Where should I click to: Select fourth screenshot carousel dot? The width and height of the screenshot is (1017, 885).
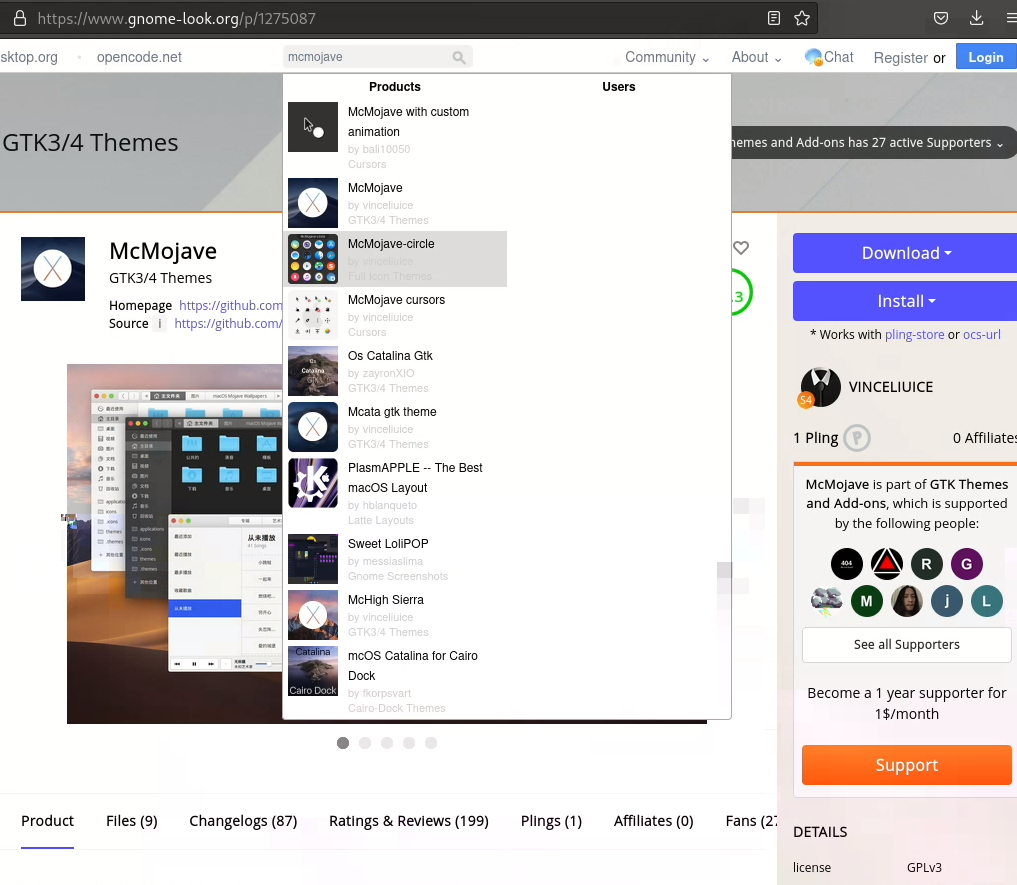[409, 743]
